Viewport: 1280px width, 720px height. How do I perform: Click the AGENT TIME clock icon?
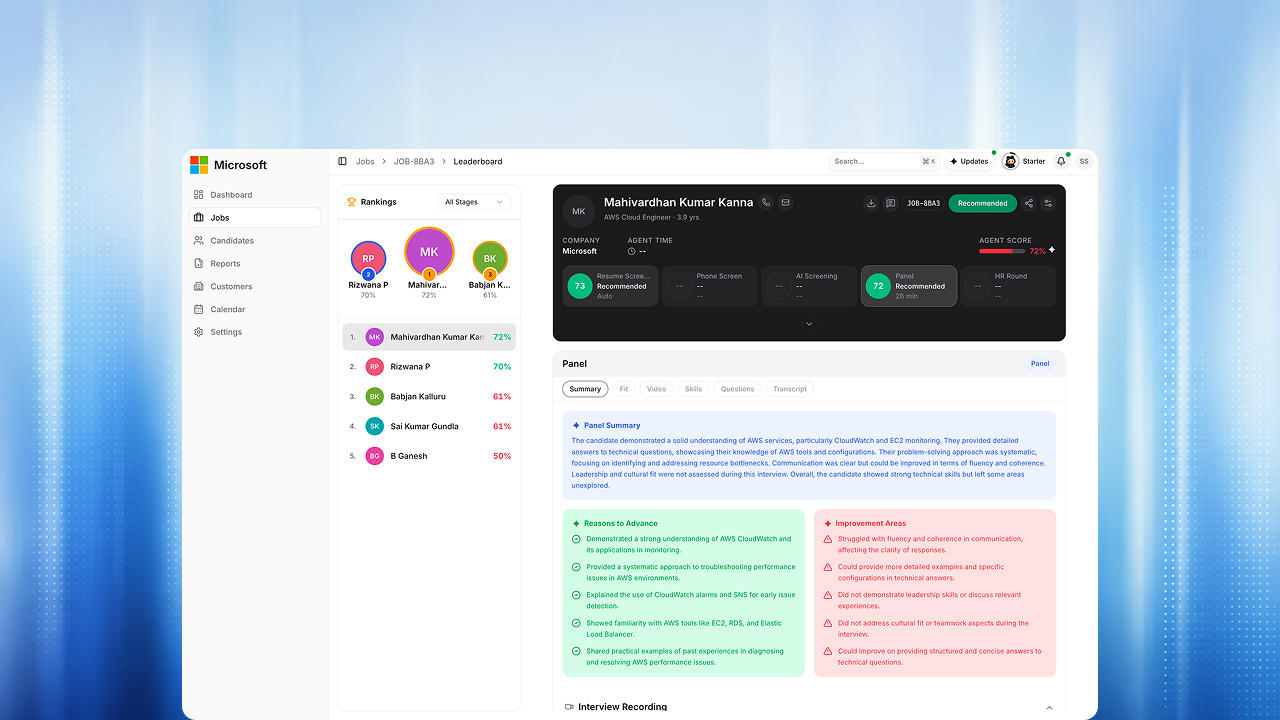(631, 251)
